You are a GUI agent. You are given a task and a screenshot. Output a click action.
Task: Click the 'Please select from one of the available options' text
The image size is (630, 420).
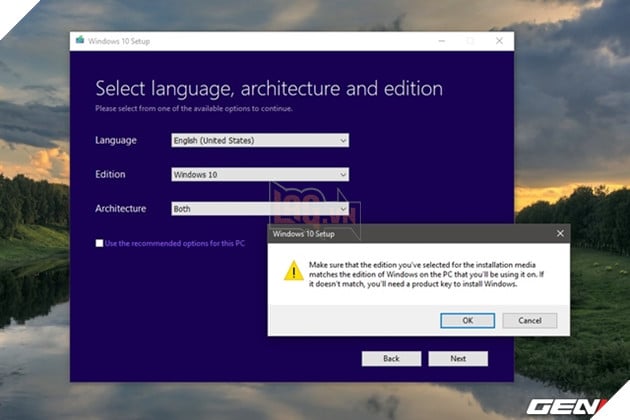pos(194,109)
